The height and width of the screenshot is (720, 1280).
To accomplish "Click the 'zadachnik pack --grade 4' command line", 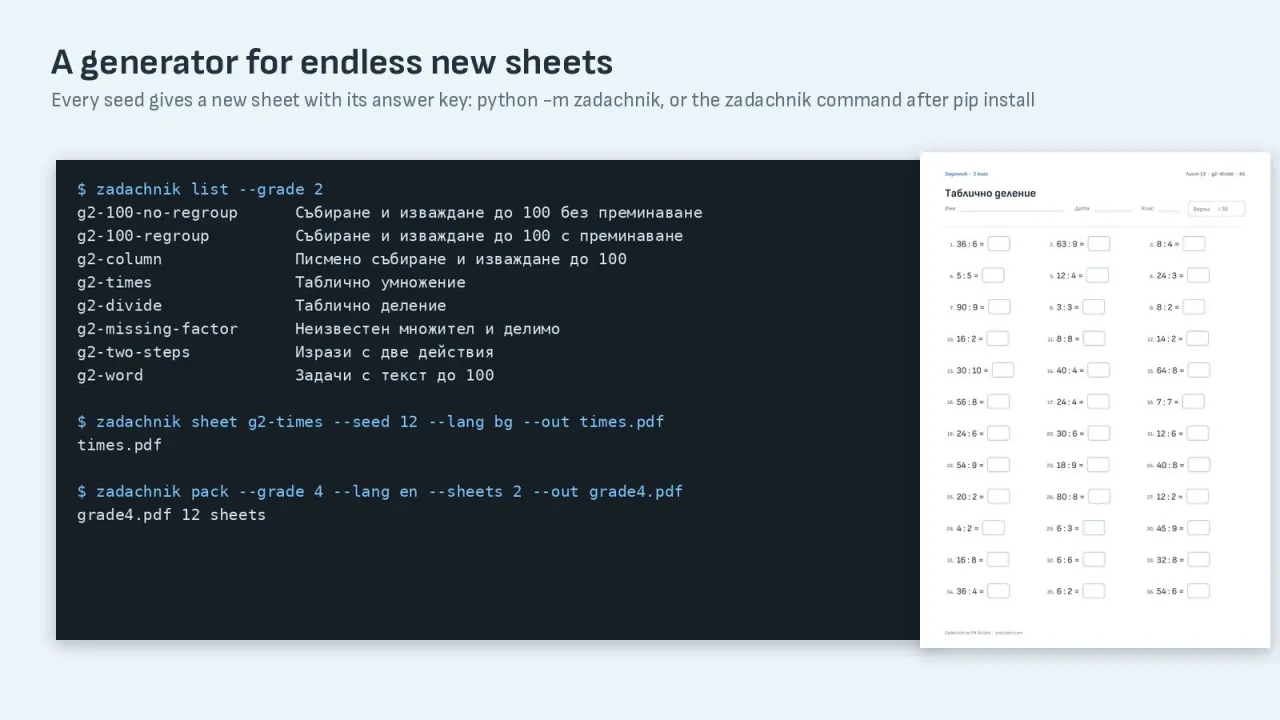I will (380, 491).
